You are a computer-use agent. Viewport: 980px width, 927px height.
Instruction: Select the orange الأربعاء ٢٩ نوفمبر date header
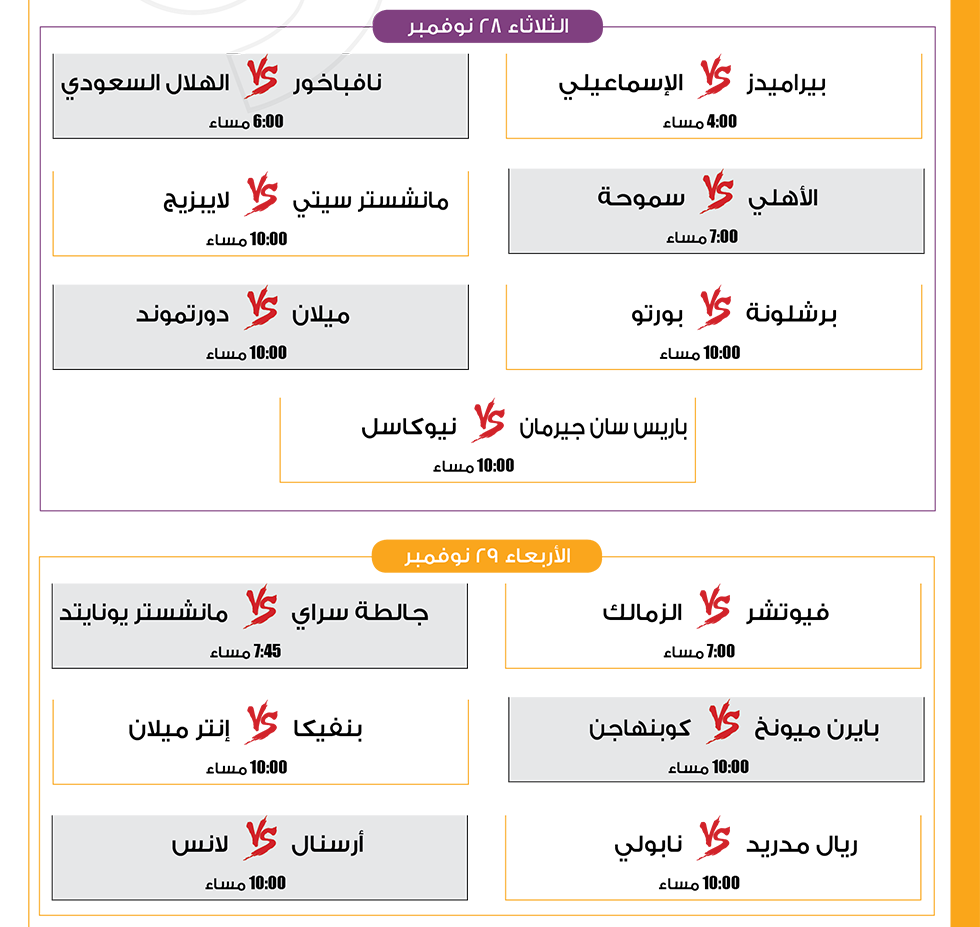pos(487,556)
